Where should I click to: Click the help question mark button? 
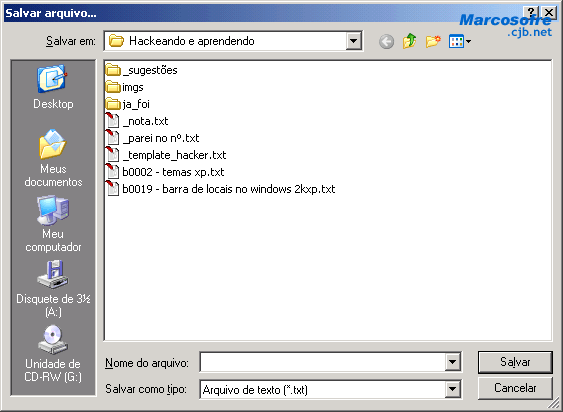point(531,13)
